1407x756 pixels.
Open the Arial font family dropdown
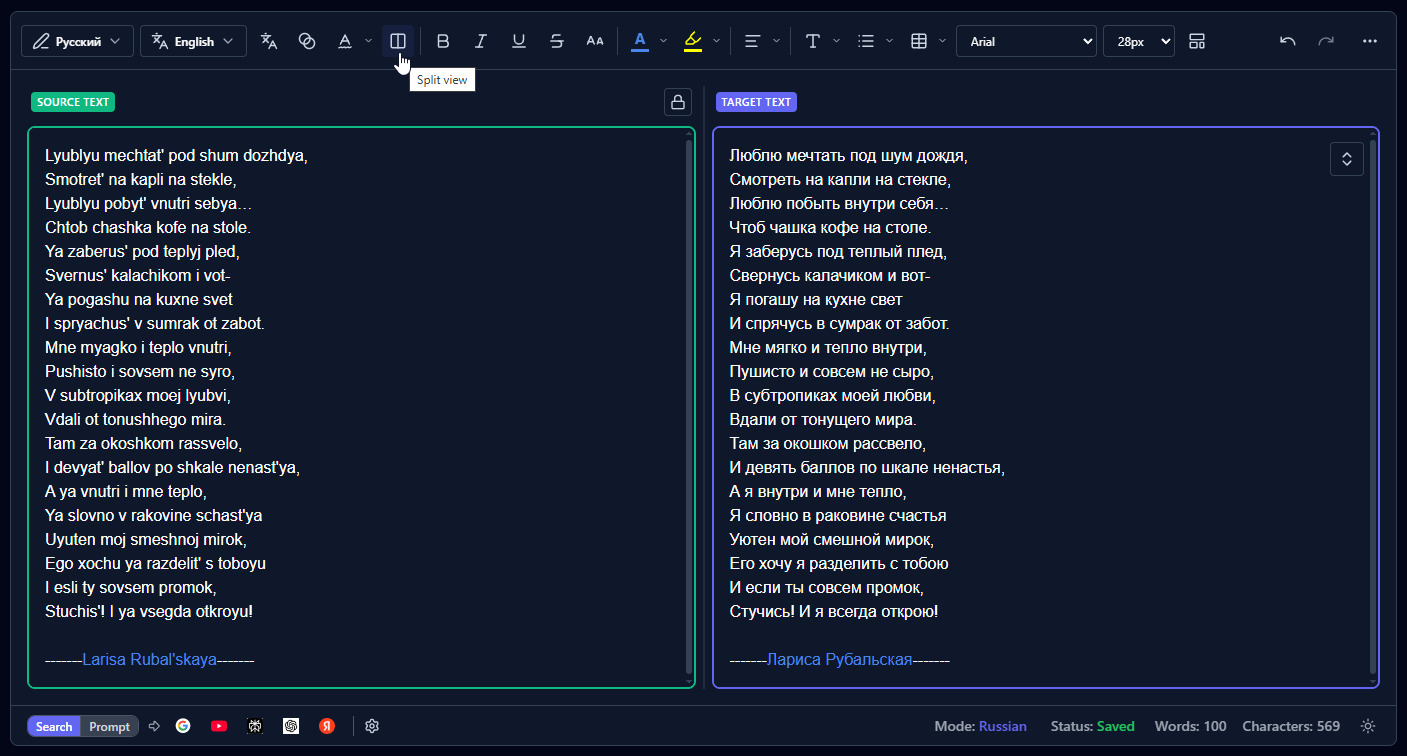tap(1026, 41)
